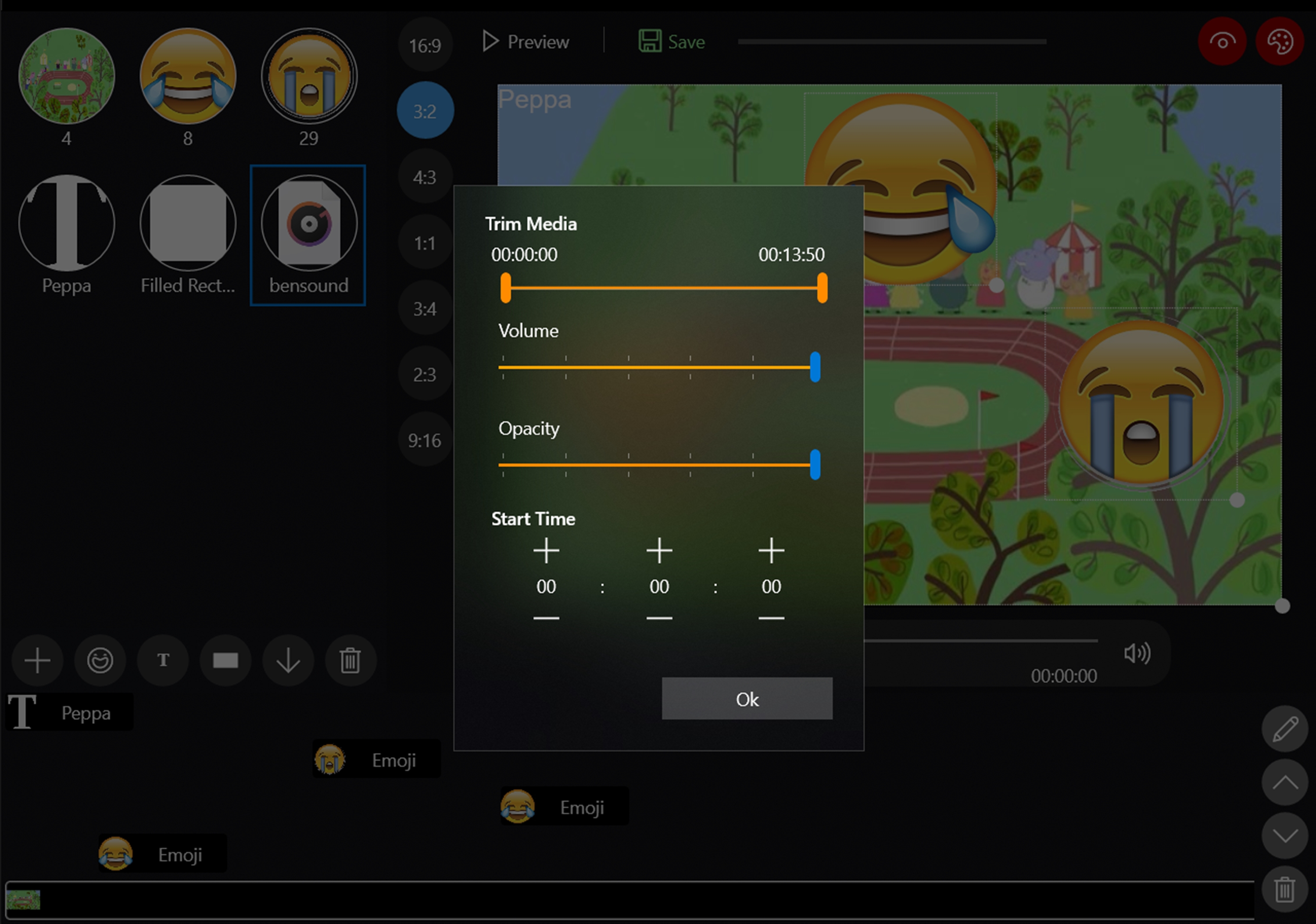1316x924 pixels.
Task: Click the pencil edit icon
Action: pyautogui.click(x=1284, y=729)
